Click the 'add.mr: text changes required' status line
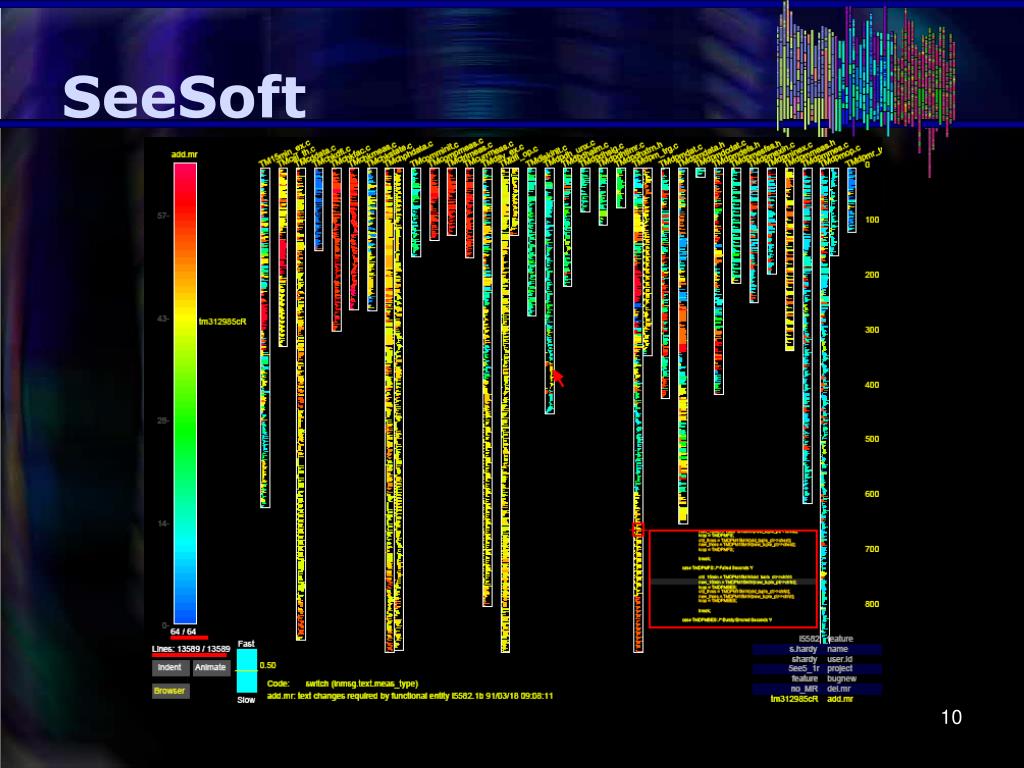This screenshot has width=1024, height=768. [x=410, y=696]
